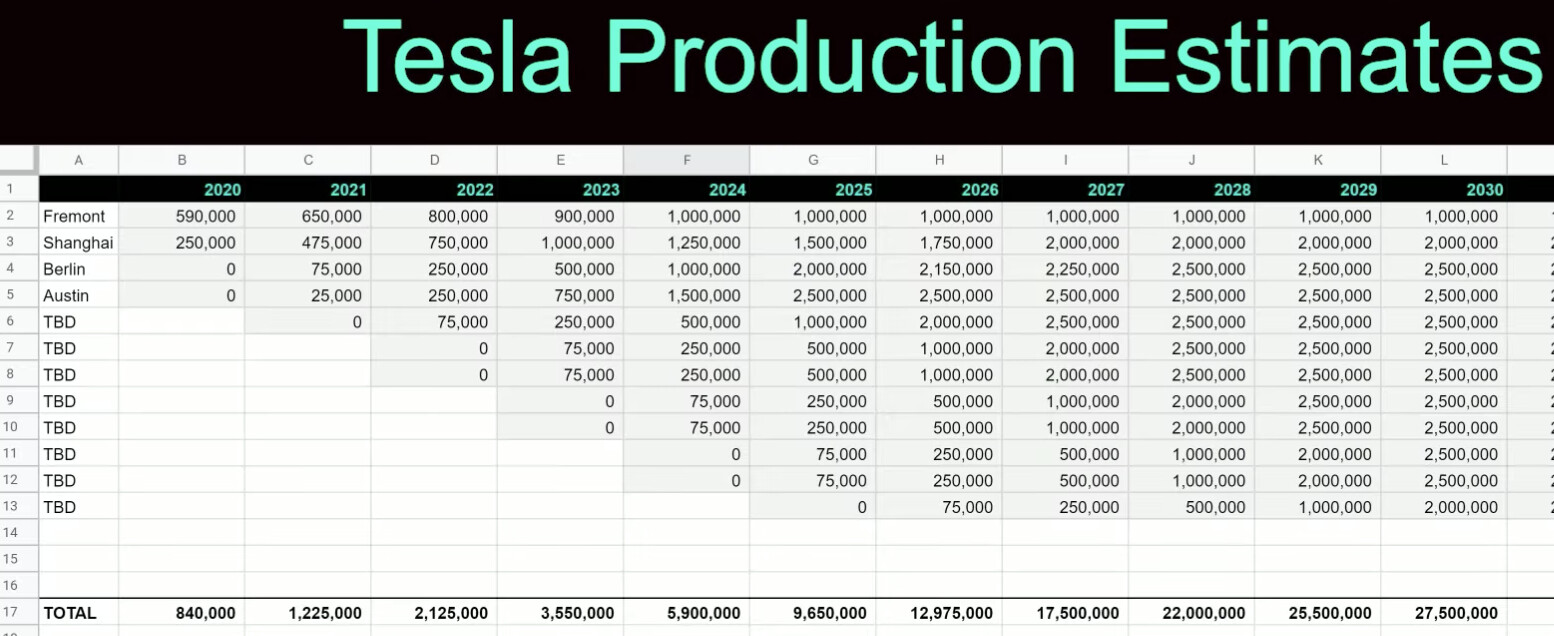Select column header B
Viewport: 1554px width, 636px height.
[x=181, y=160]
